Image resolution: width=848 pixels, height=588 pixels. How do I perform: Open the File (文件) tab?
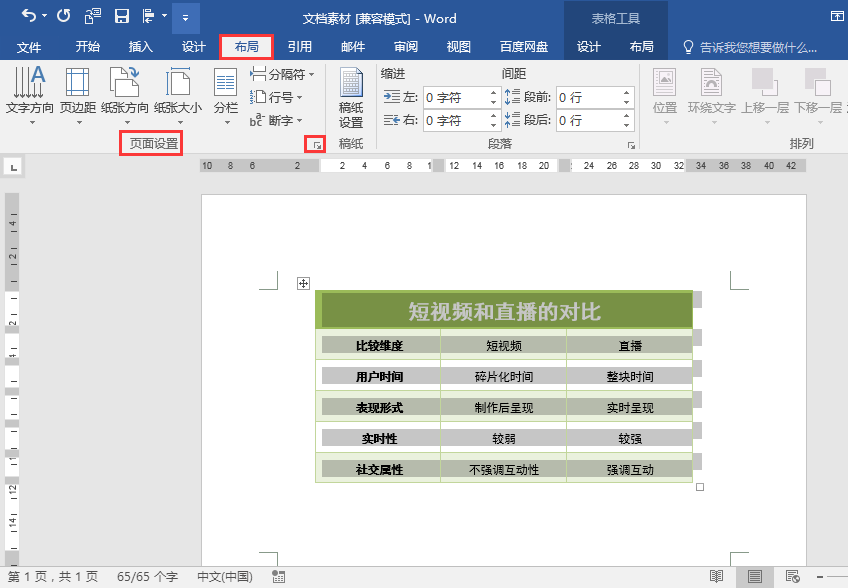(29, 47)
